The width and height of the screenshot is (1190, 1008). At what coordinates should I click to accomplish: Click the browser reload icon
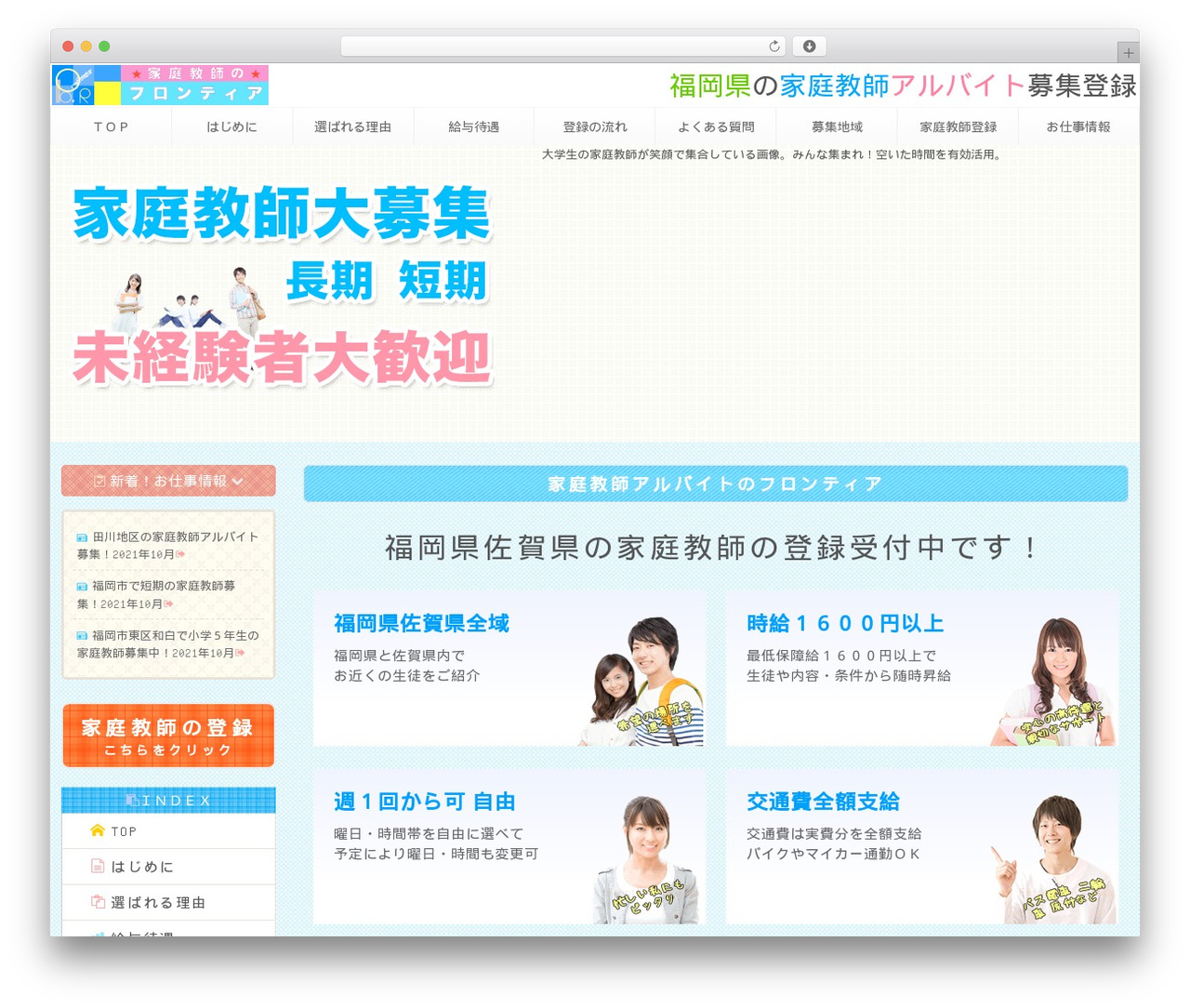click(774, 46)
